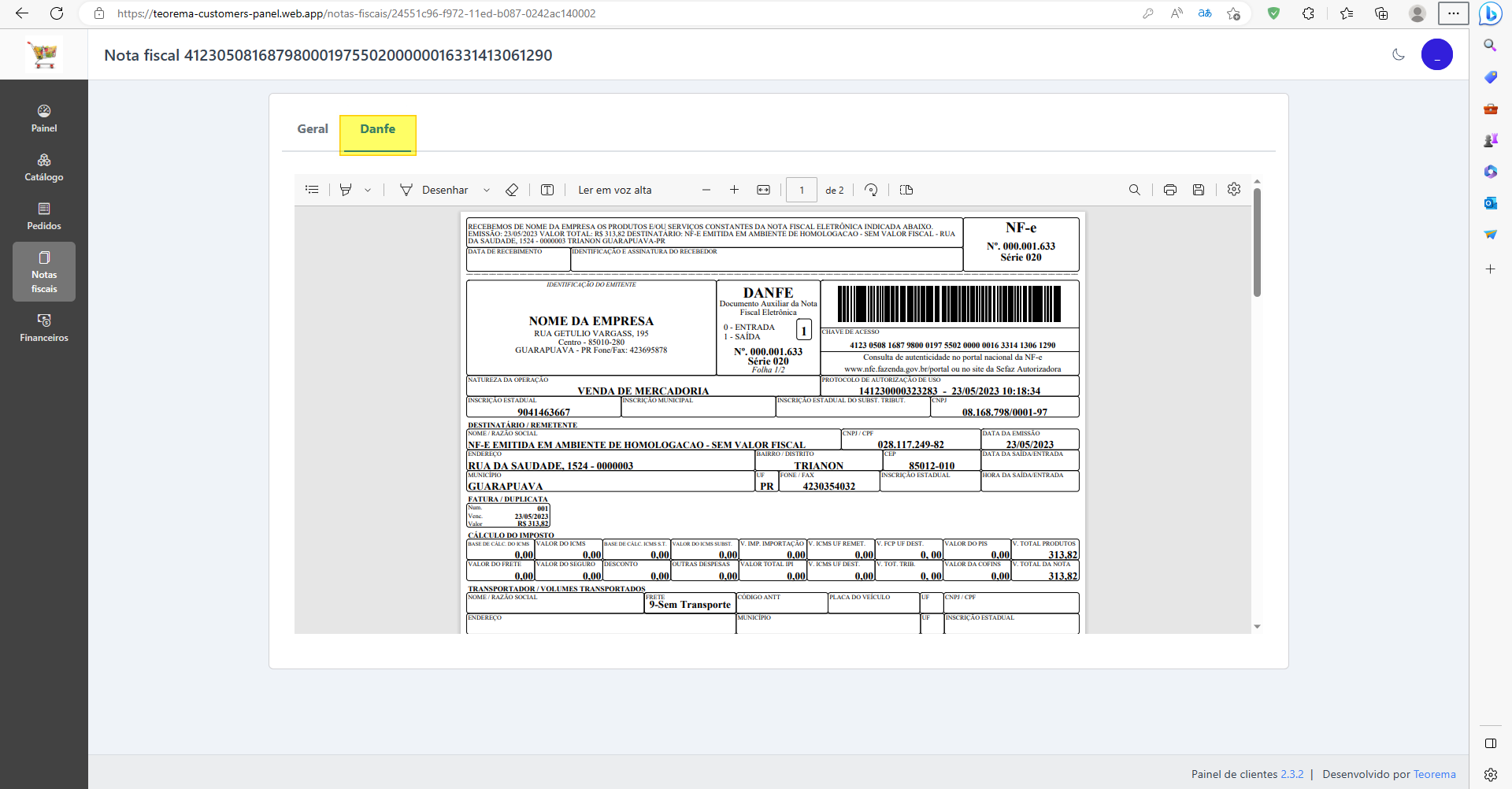The image size is (1512, 789).
Task: Start Ler em voz alta
Action: point(615,190)
